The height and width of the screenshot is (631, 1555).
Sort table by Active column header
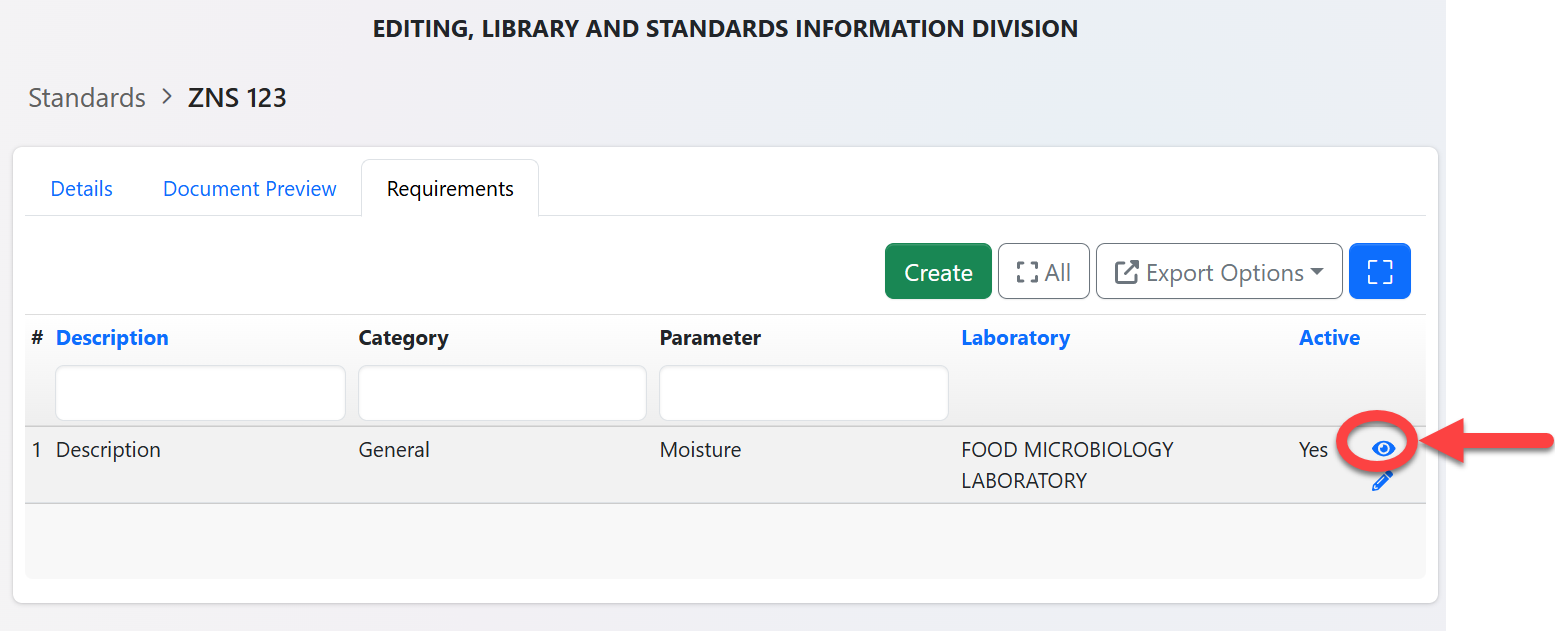(x=1329, y=338)
